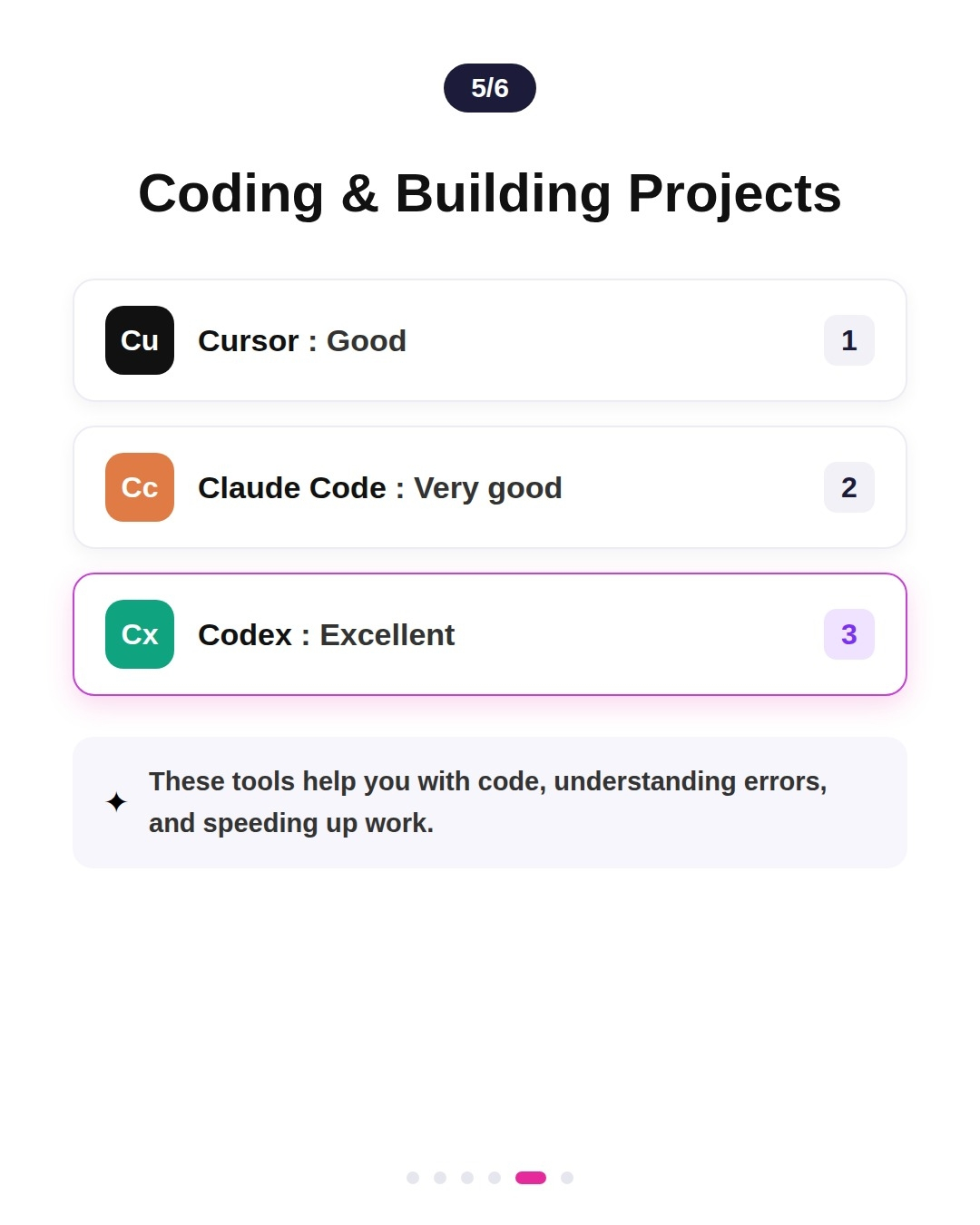Click the active pink pagination indicator

pyautogui.click(x=531, y=1178)
